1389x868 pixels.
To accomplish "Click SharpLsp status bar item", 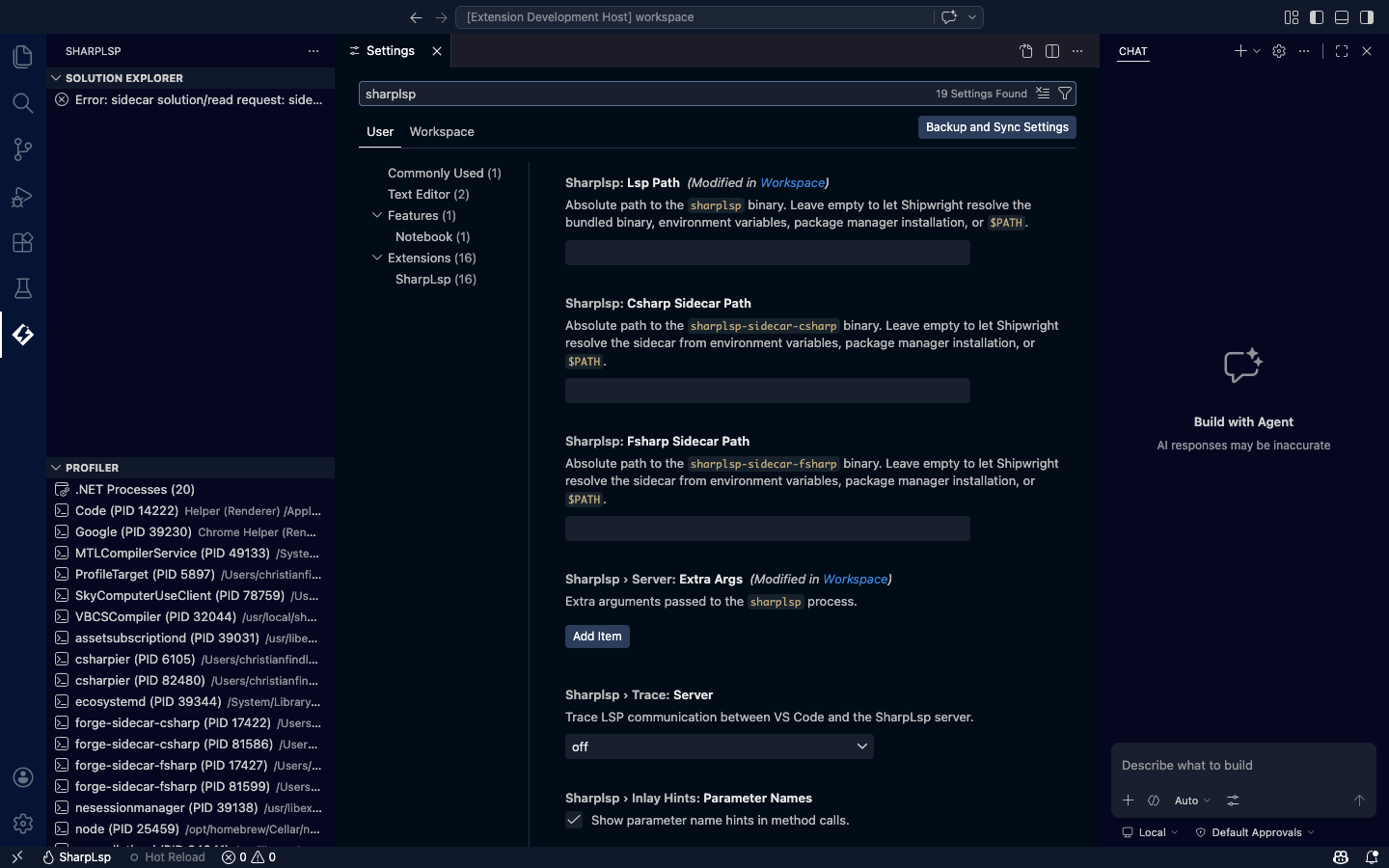I will (76, 857).
